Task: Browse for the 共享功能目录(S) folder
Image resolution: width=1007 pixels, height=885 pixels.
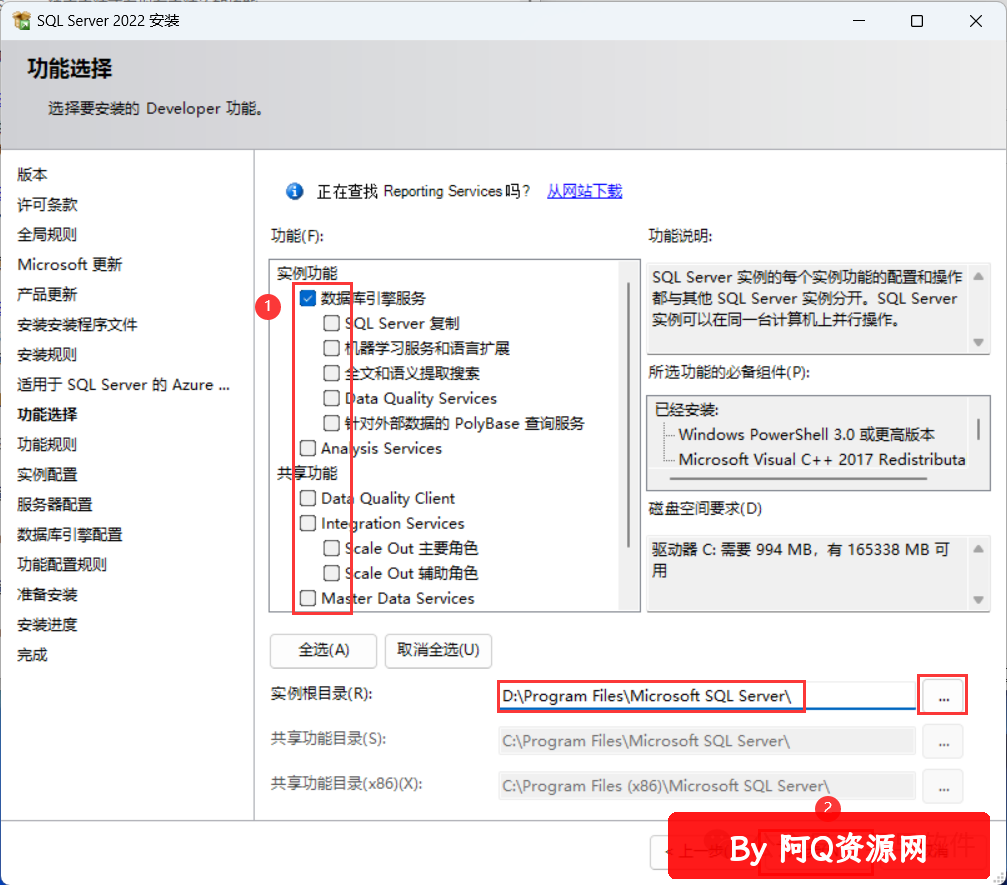Action: [x=943, y=742]
